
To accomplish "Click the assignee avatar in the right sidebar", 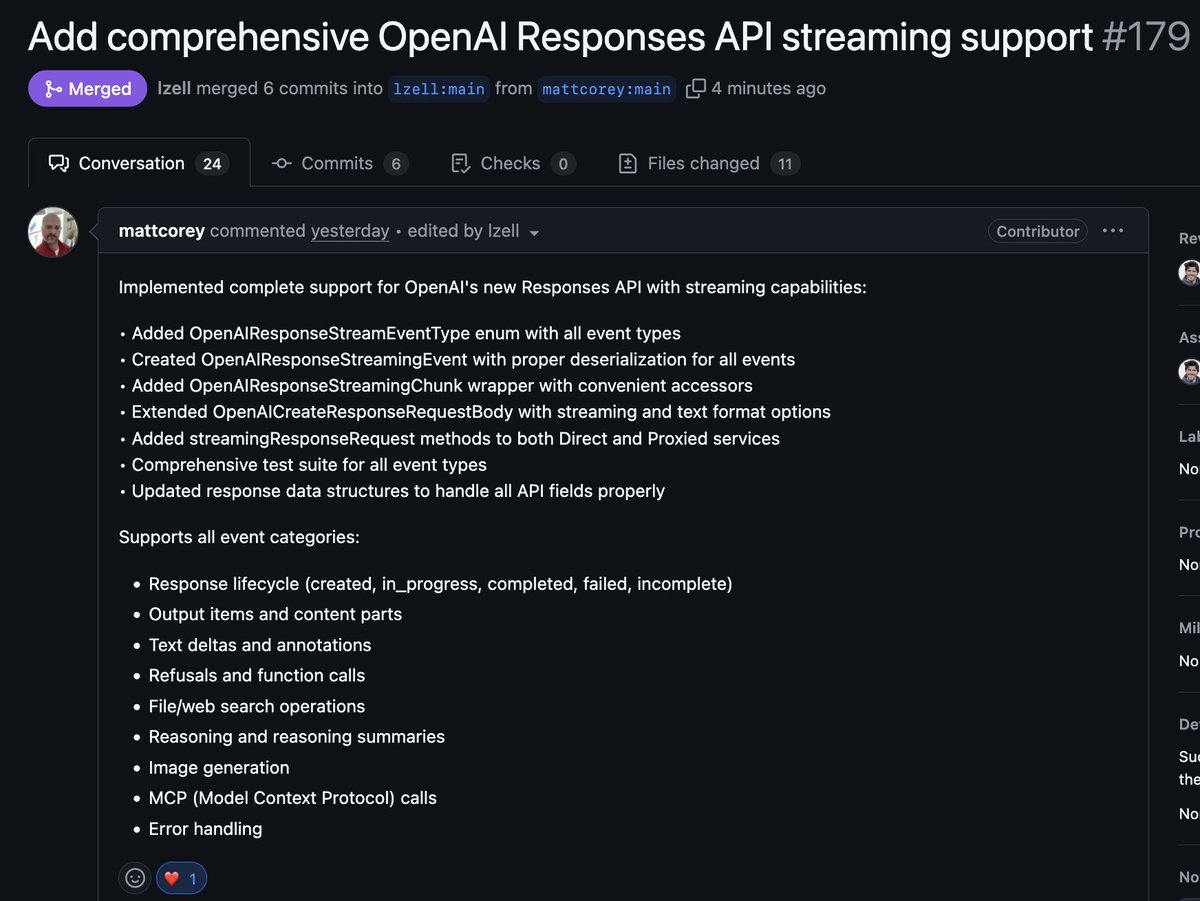I will 1190,371.
